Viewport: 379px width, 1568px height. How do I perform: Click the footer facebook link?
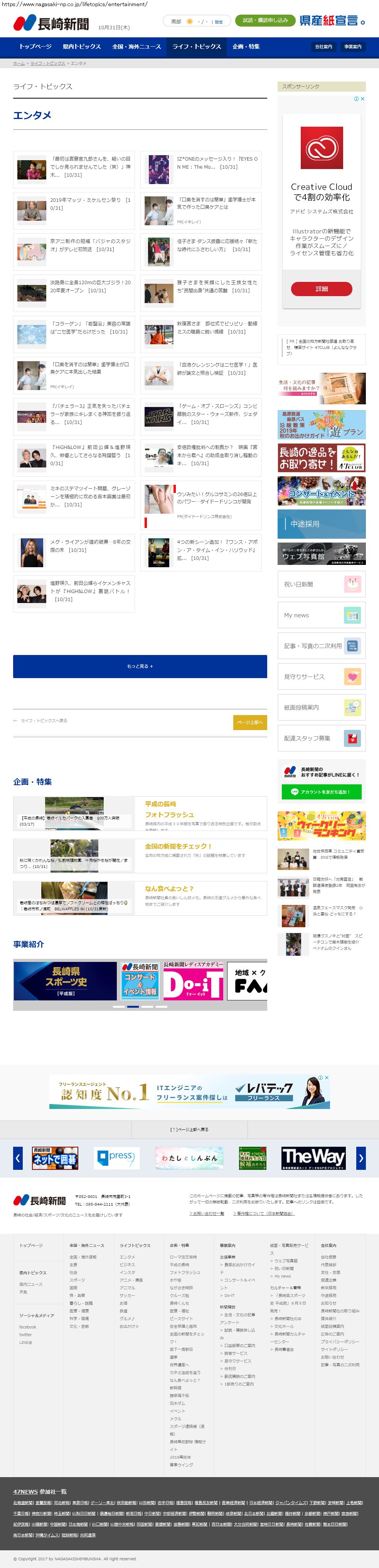pos(27,1327)
